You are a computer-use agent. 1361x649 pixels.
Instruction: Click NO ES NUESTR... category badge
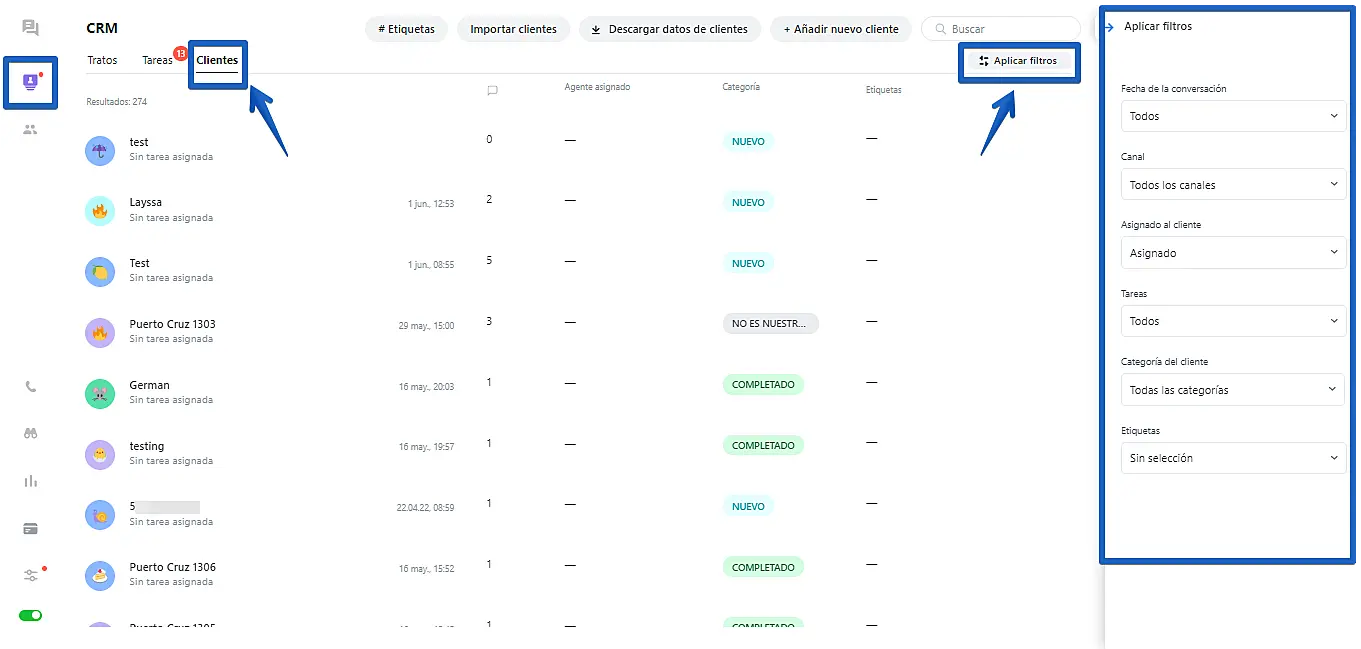point(771,324)
